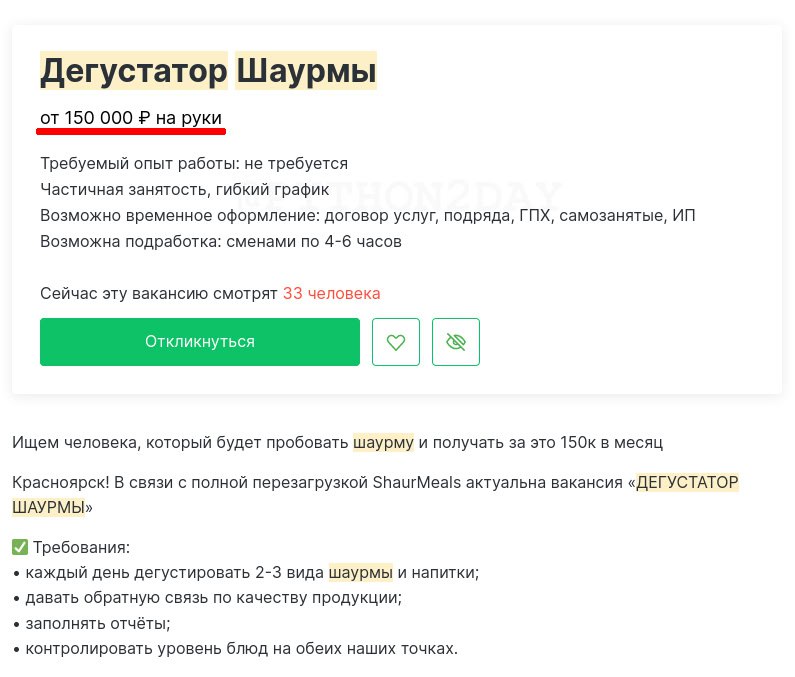Screen dimensions: 795x677
Task: Click the Возможна подработка shift info line
Action: point(221,241)
